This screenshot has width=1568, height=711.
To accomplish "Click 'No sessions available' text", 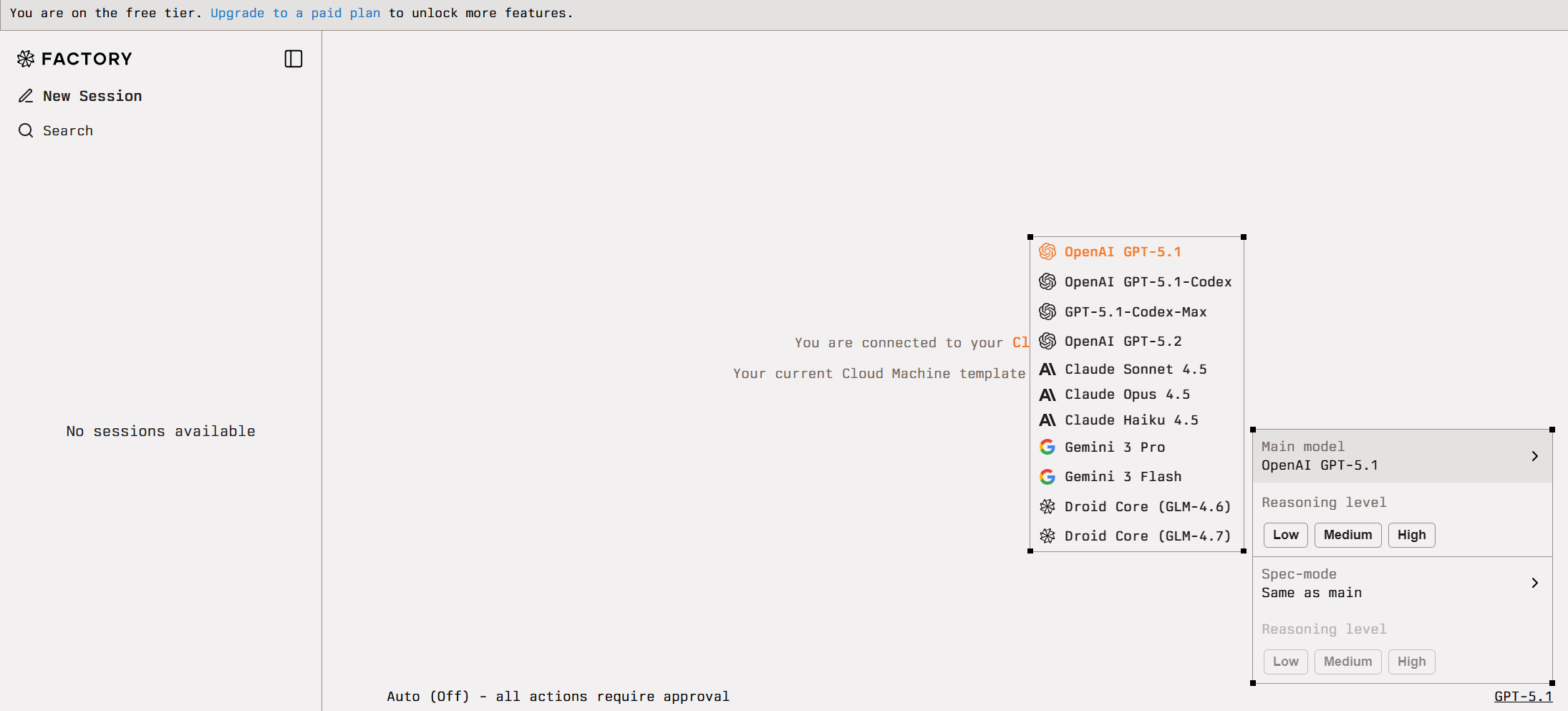I will [160, 431].
